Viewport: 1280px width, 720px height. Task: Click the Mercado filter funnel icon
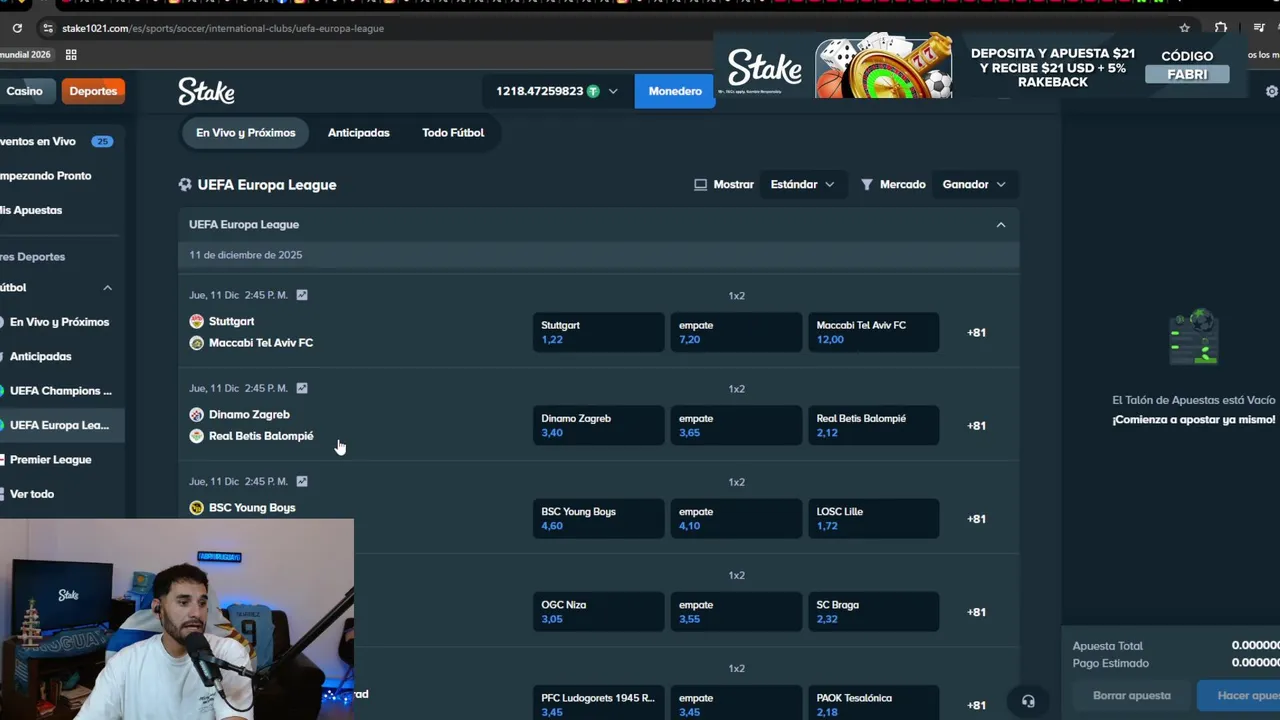[x=867, y=184]
